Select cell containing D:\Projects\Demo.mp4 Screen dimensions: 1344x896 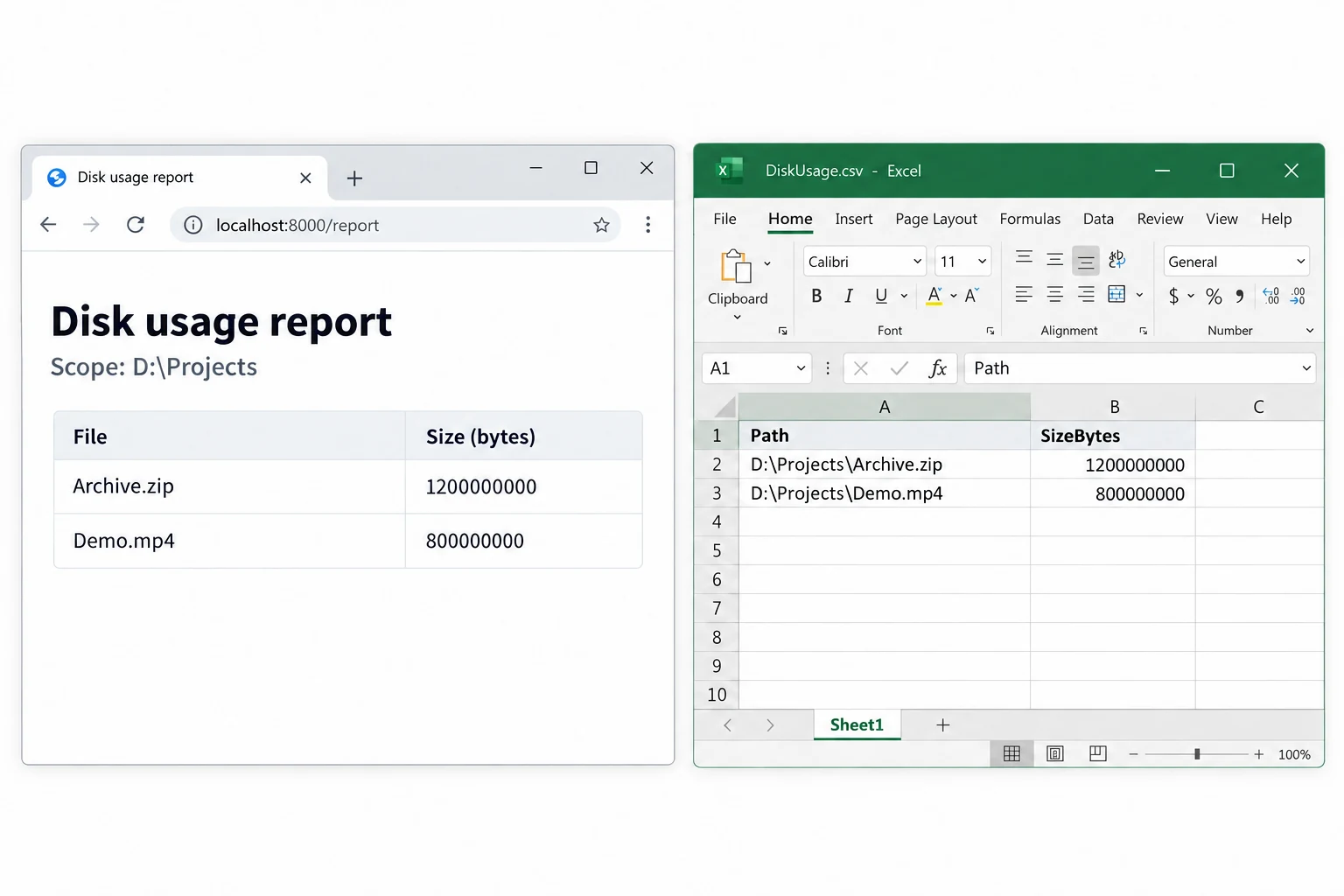[884, 493]
